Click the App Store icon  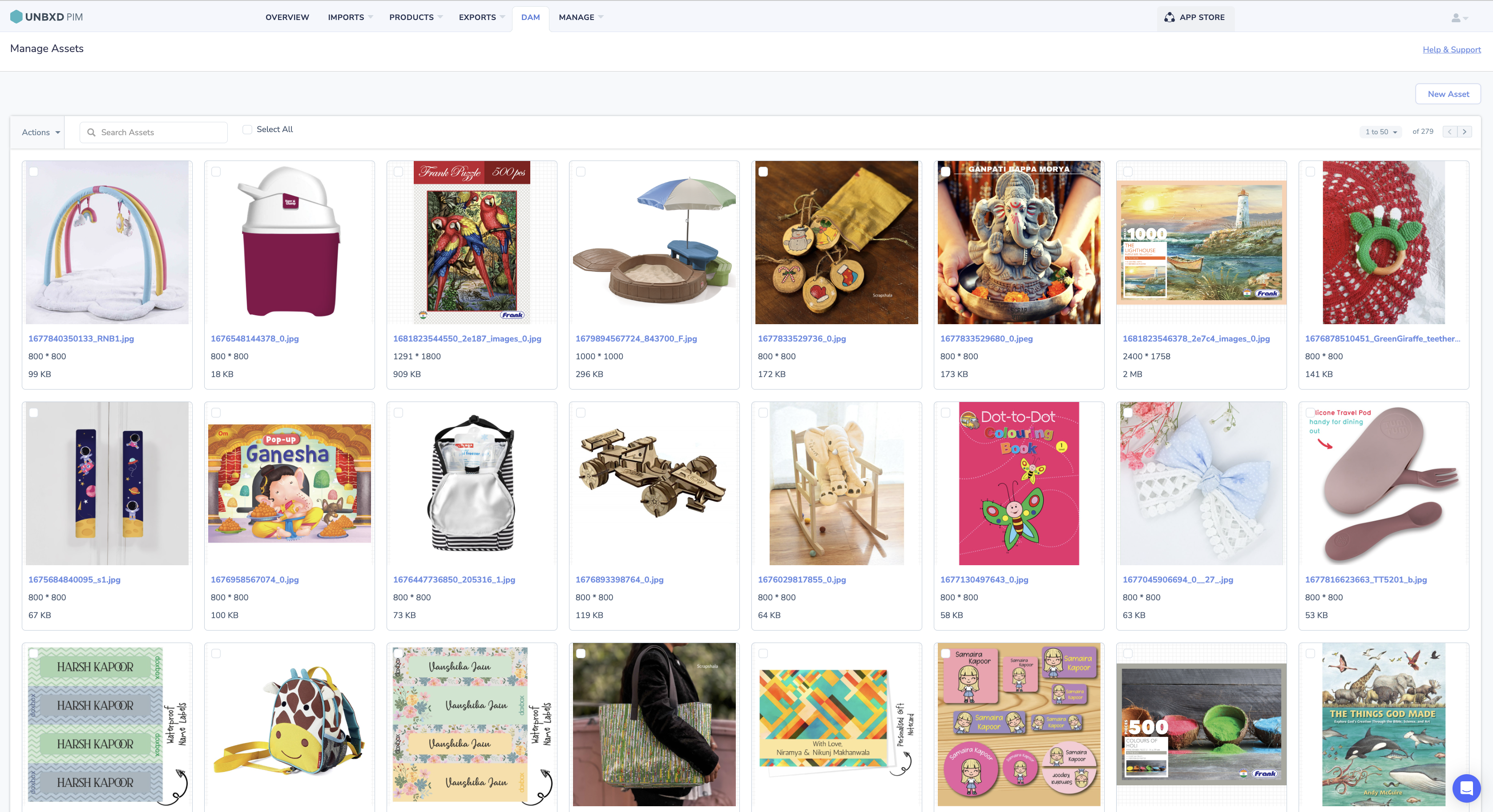click(x=1169, y=17)
